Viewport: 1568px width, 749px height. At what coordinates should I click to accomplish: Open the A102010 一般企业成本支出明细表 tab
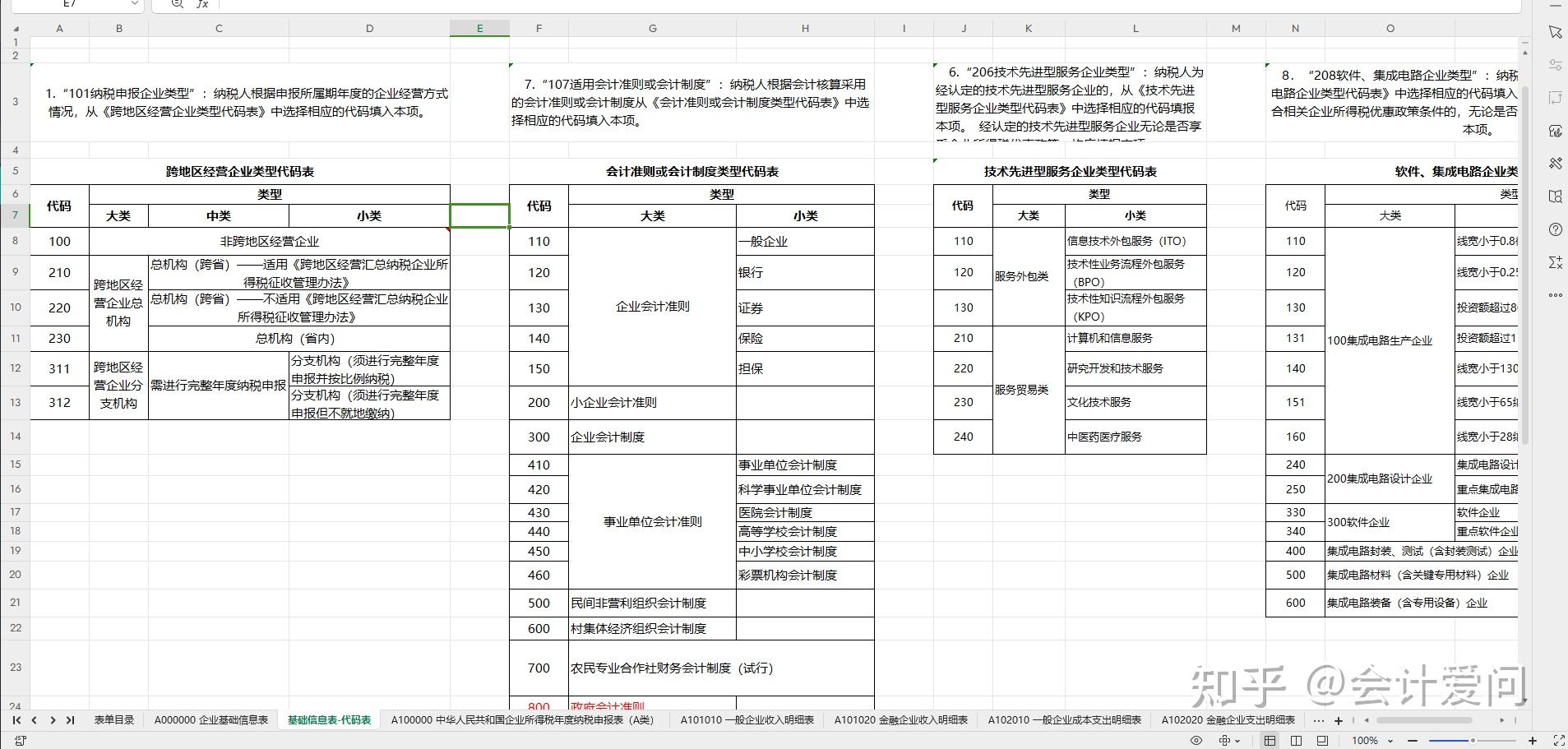tap(1065, 720)
